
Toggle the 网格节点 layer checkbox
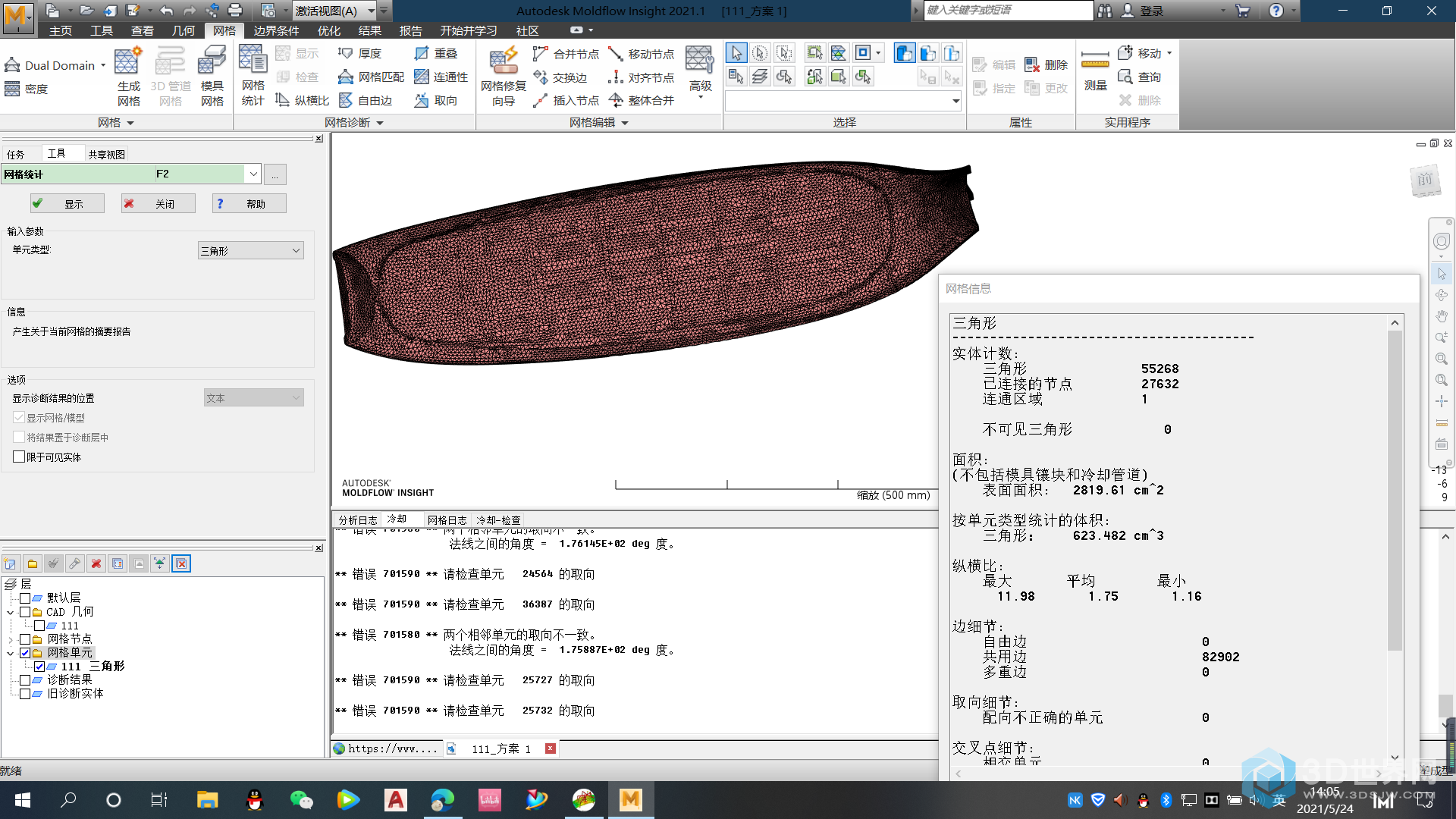(x=25, y=639)
